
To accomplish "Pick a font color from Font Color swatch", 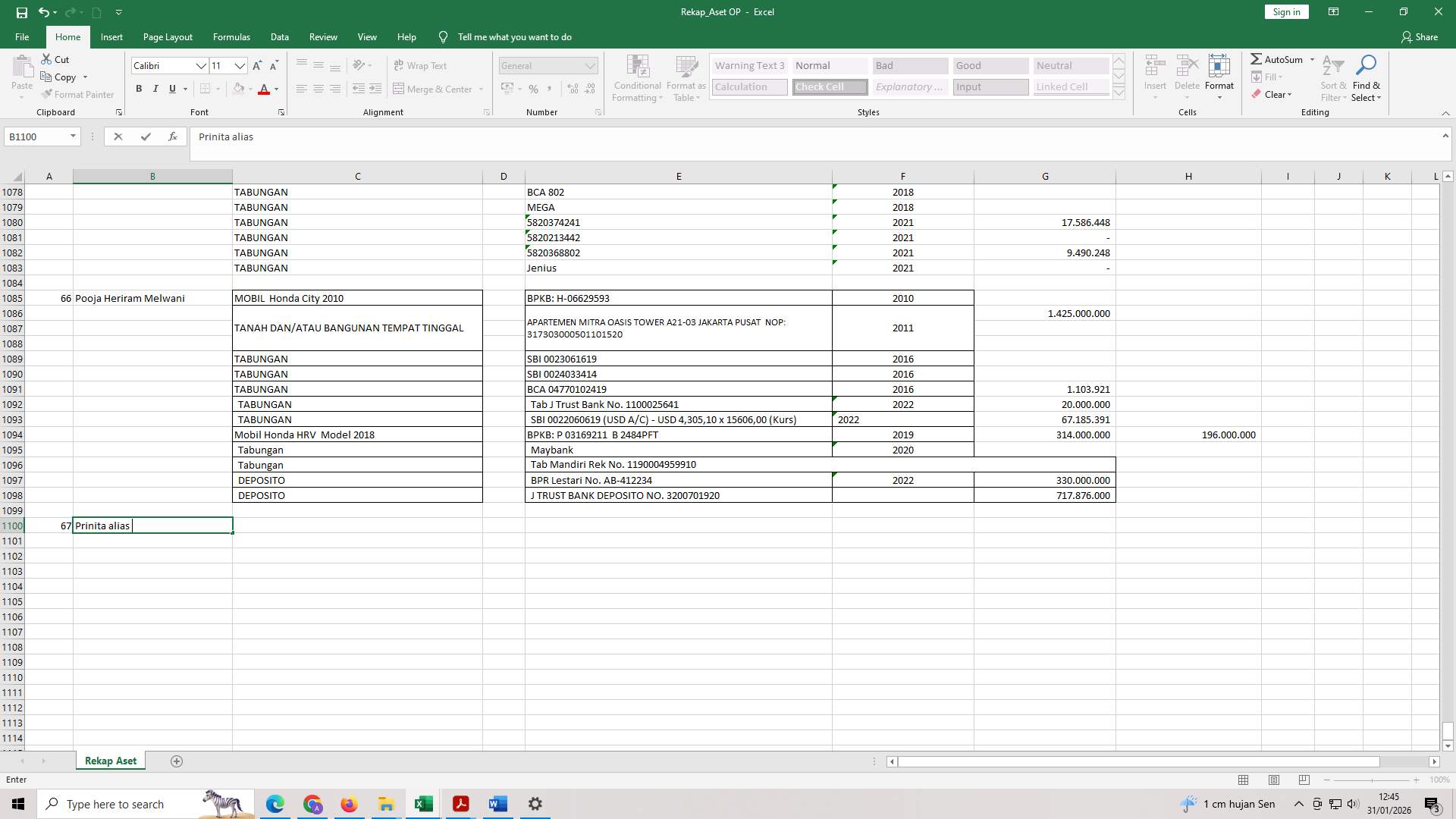I will 264,89.
